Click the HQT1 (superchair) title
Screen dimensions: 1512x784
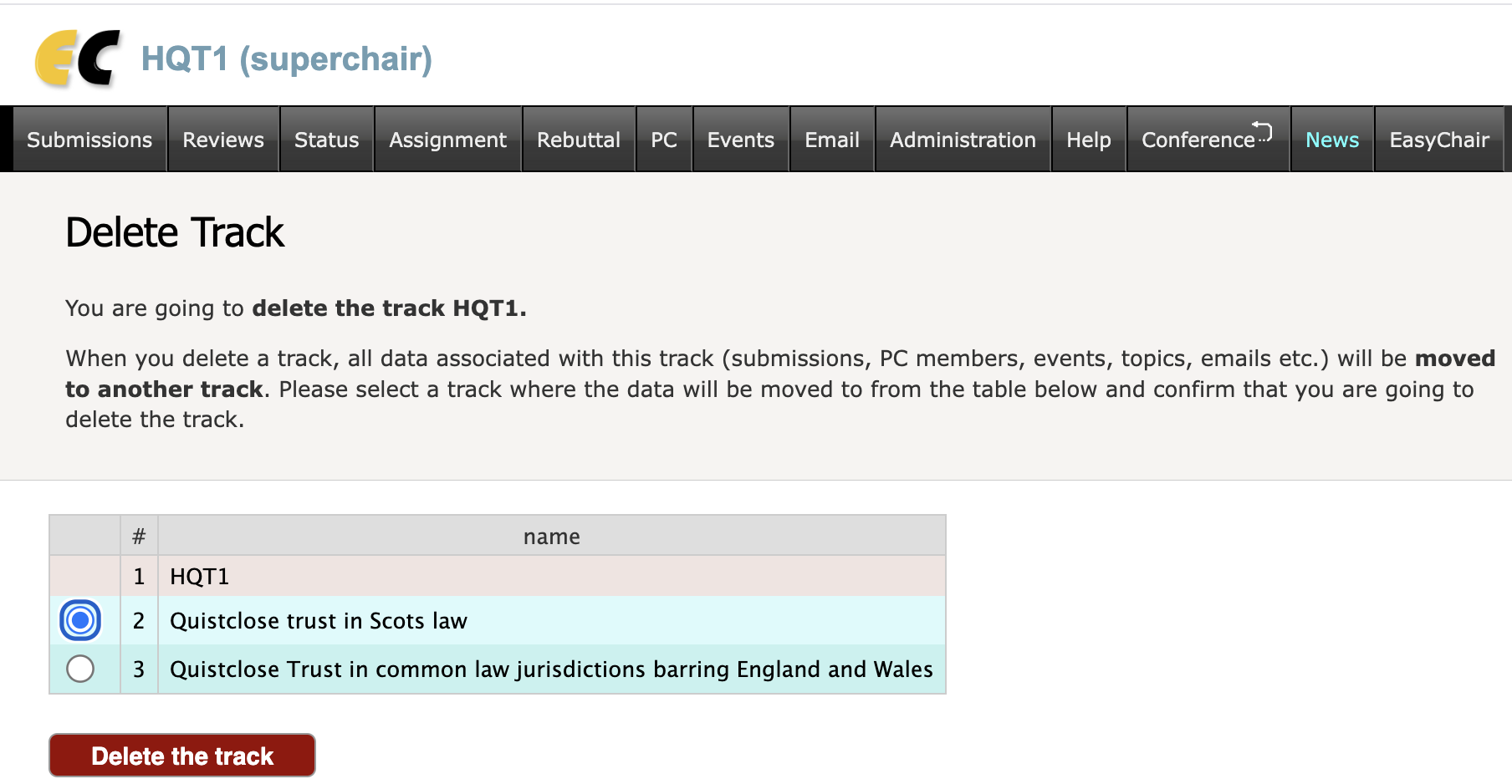click(286, 59)
